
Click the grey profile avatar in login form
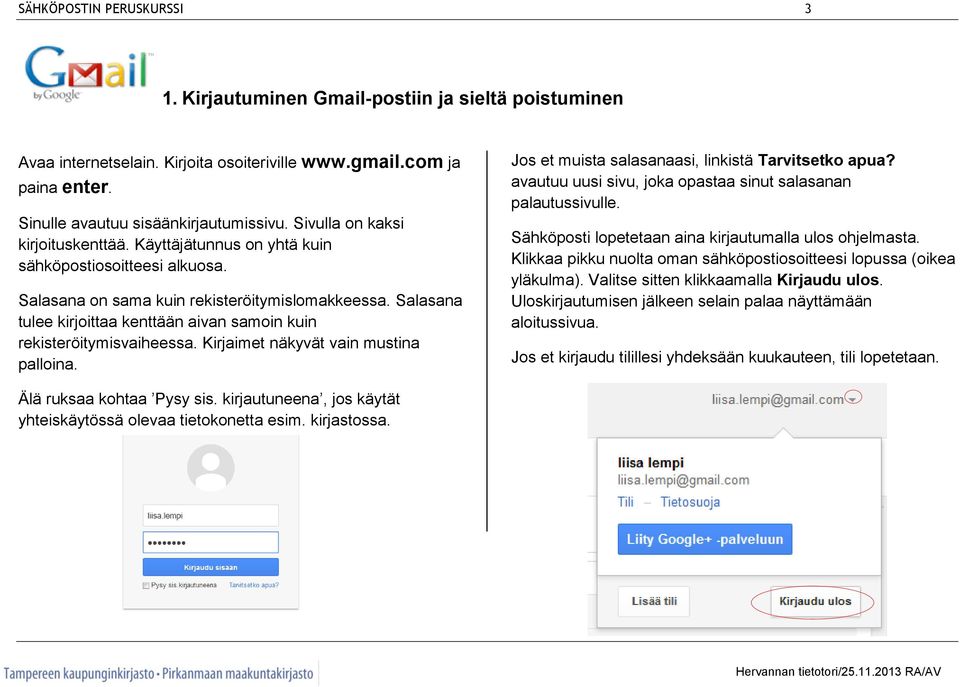pos(211,468)
